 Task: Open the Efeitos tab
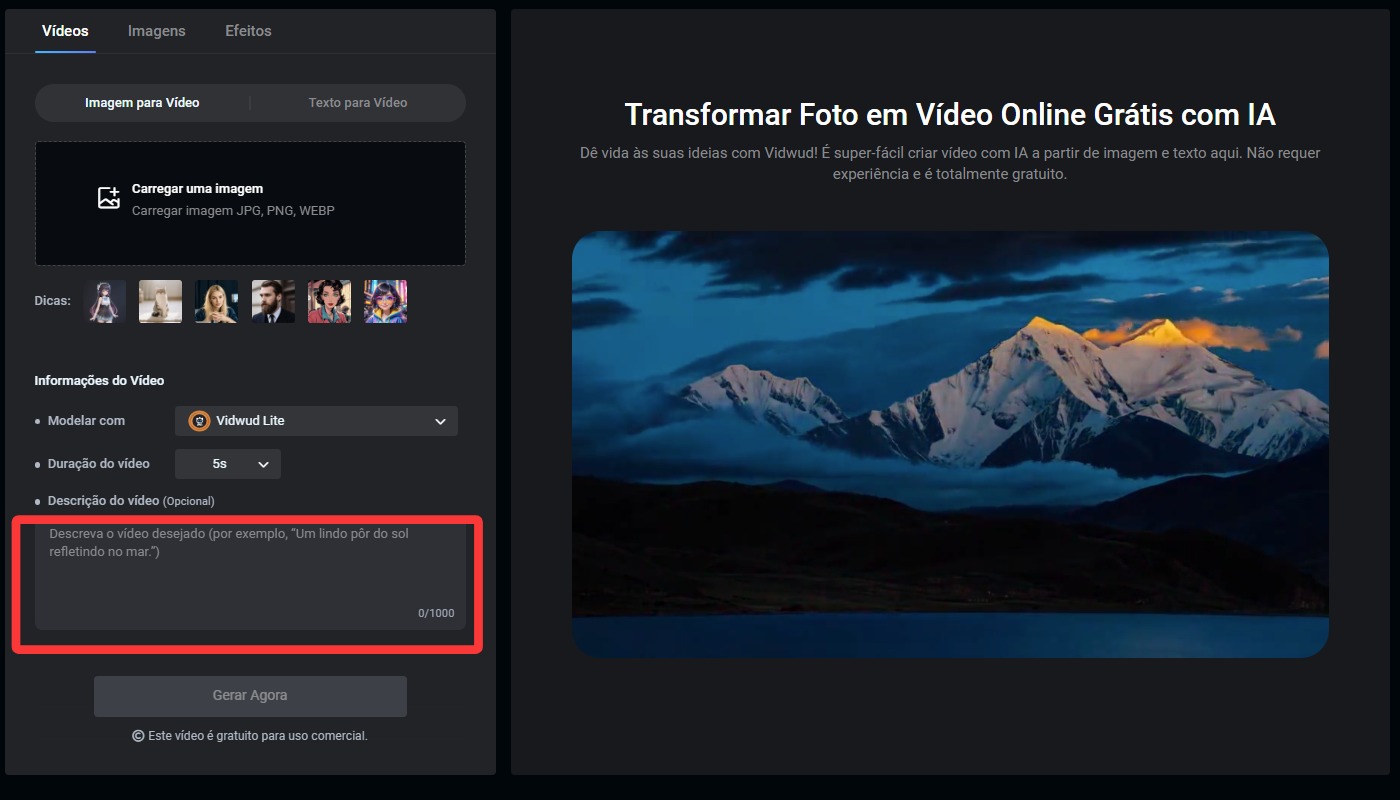(247, 31)
